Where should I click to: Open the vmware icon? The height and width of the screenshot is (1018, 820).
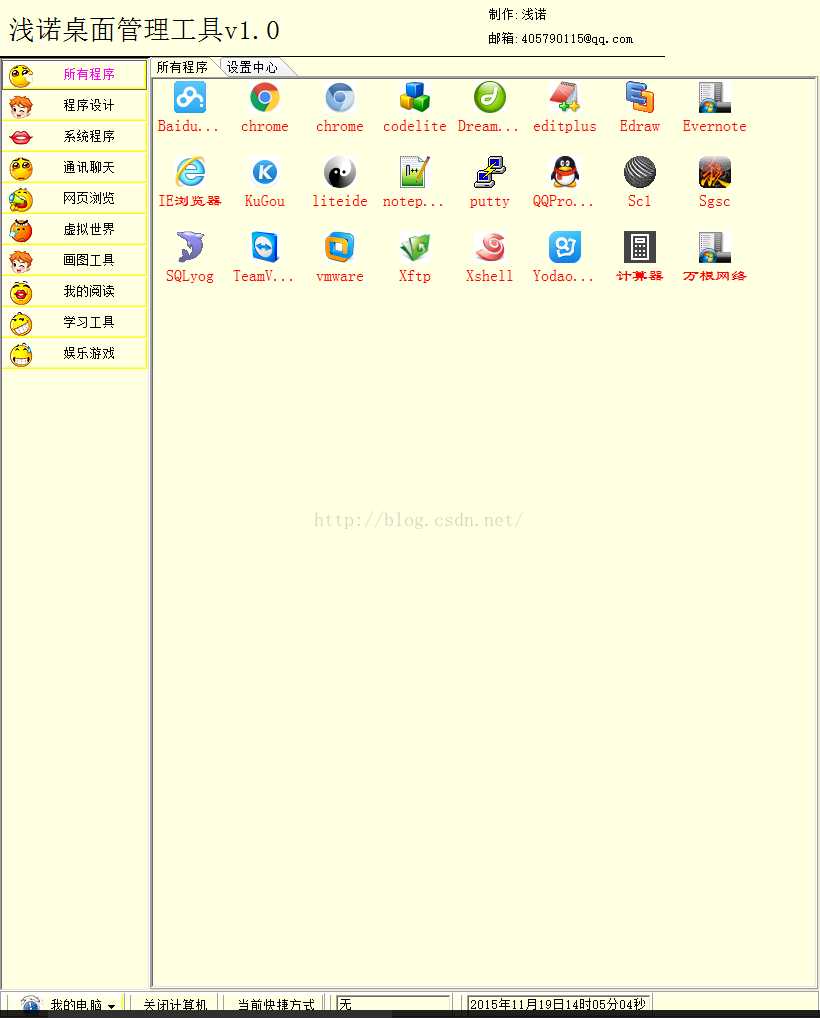pyautogui.click(x=340, y=247)
